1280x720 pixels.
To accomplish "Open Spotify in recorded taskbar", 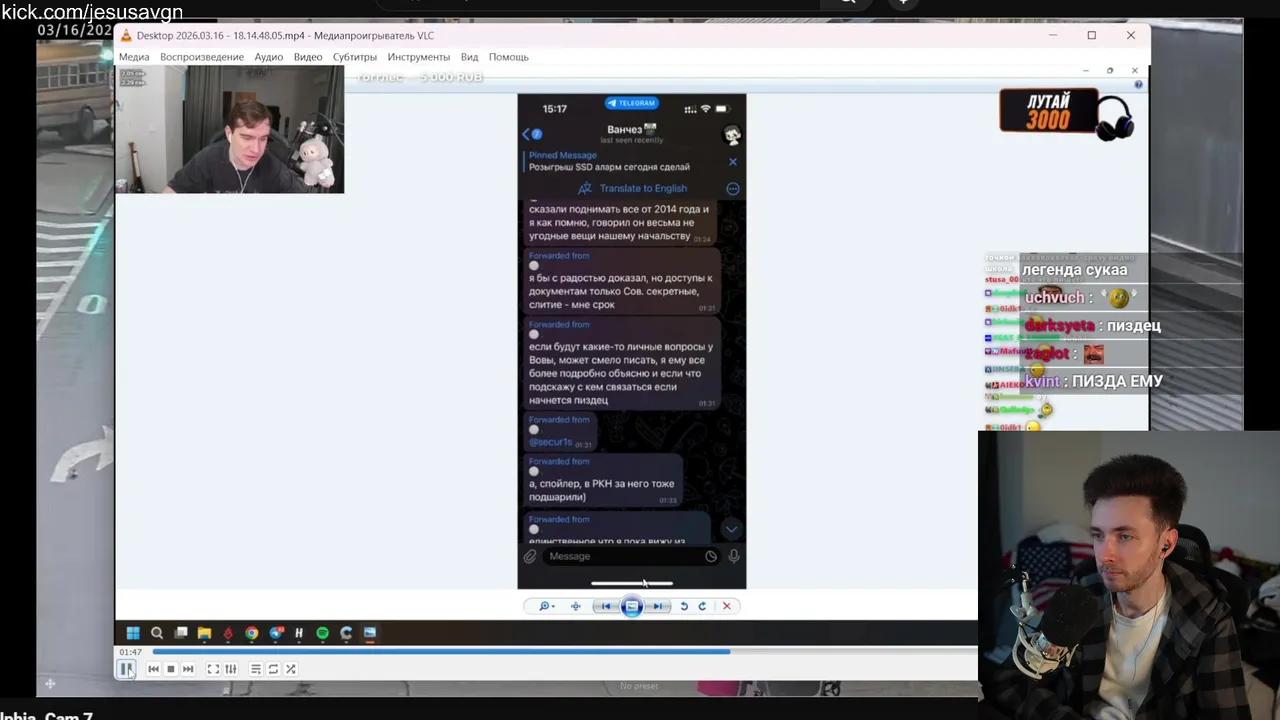I will pyautogui.click(x=322, y=633).
